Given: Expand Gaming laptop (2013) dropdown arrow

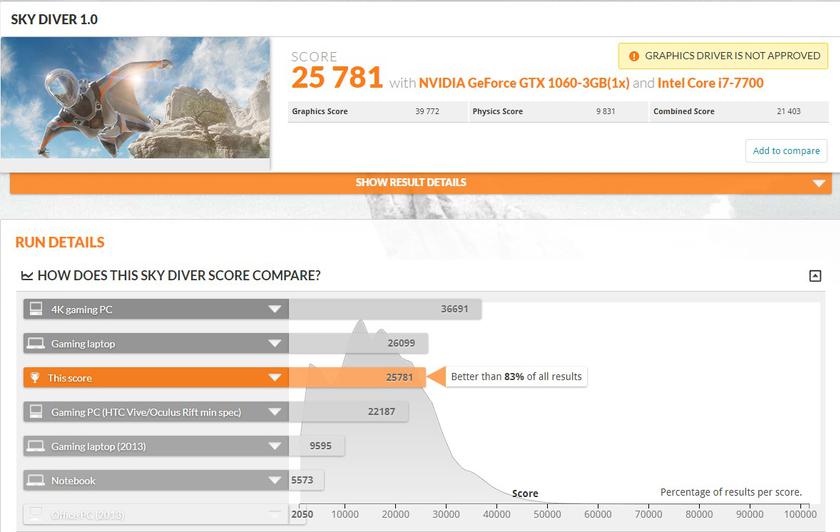Looking at the screenshot, I should 274,446.
